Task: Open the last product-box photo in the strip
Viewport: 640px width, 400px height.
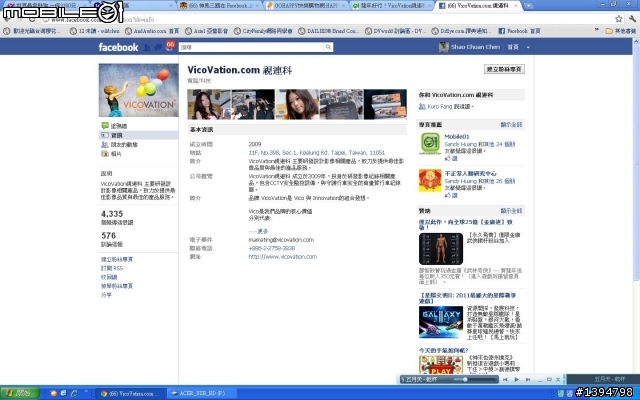Action: (x=385, y=104)
